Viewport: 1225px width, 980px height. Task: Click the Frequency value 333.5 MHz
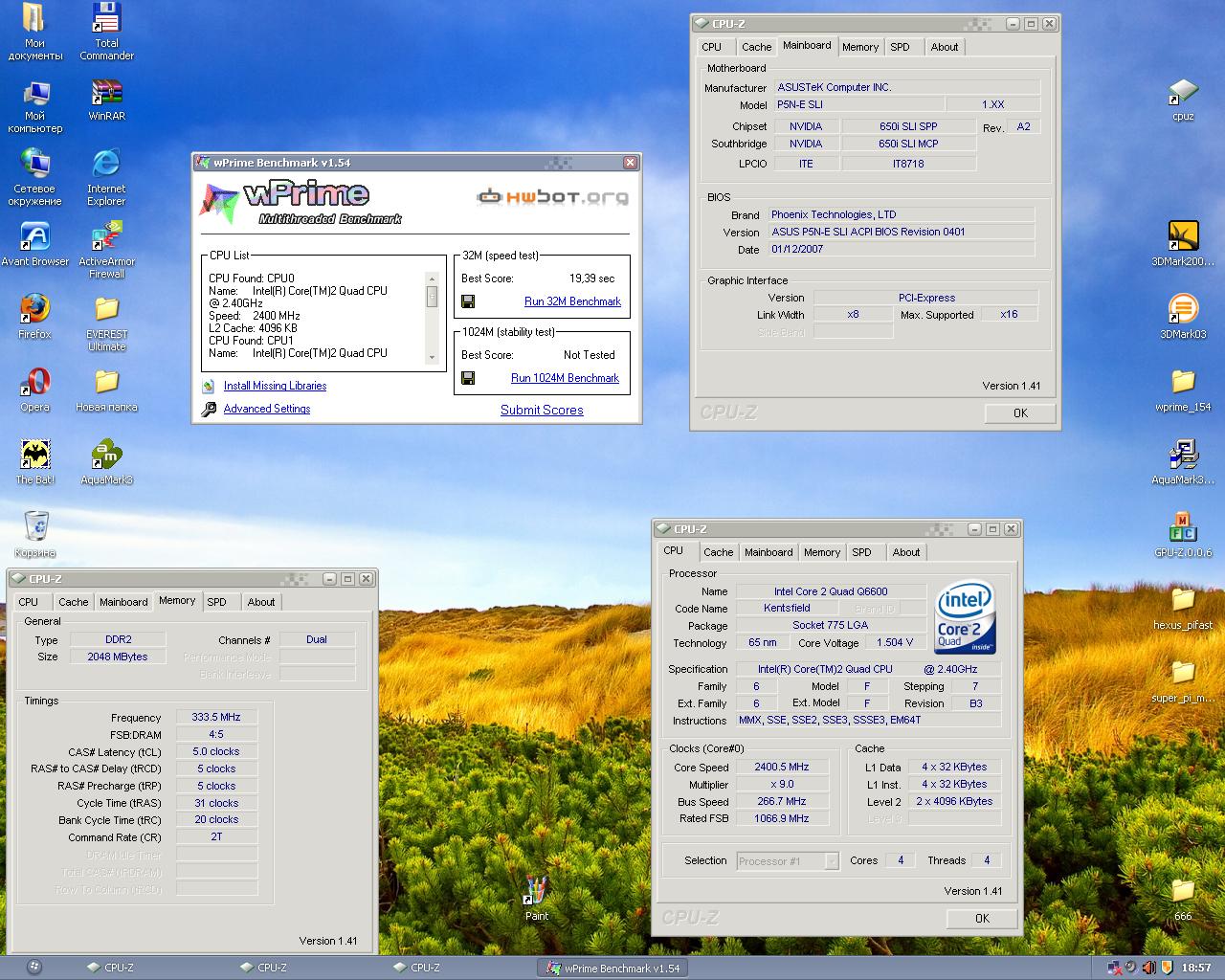click(x=216, y=717)
